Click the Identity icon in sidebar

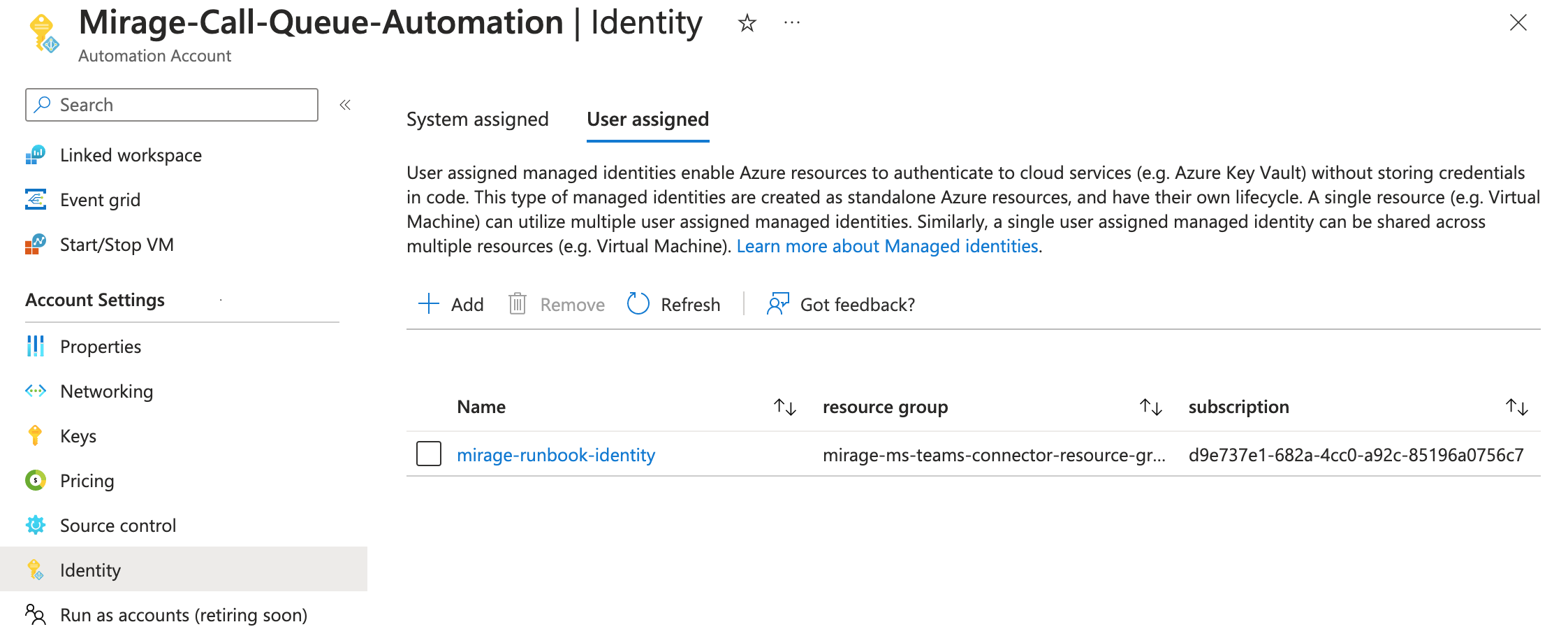[x=36, y=570]
